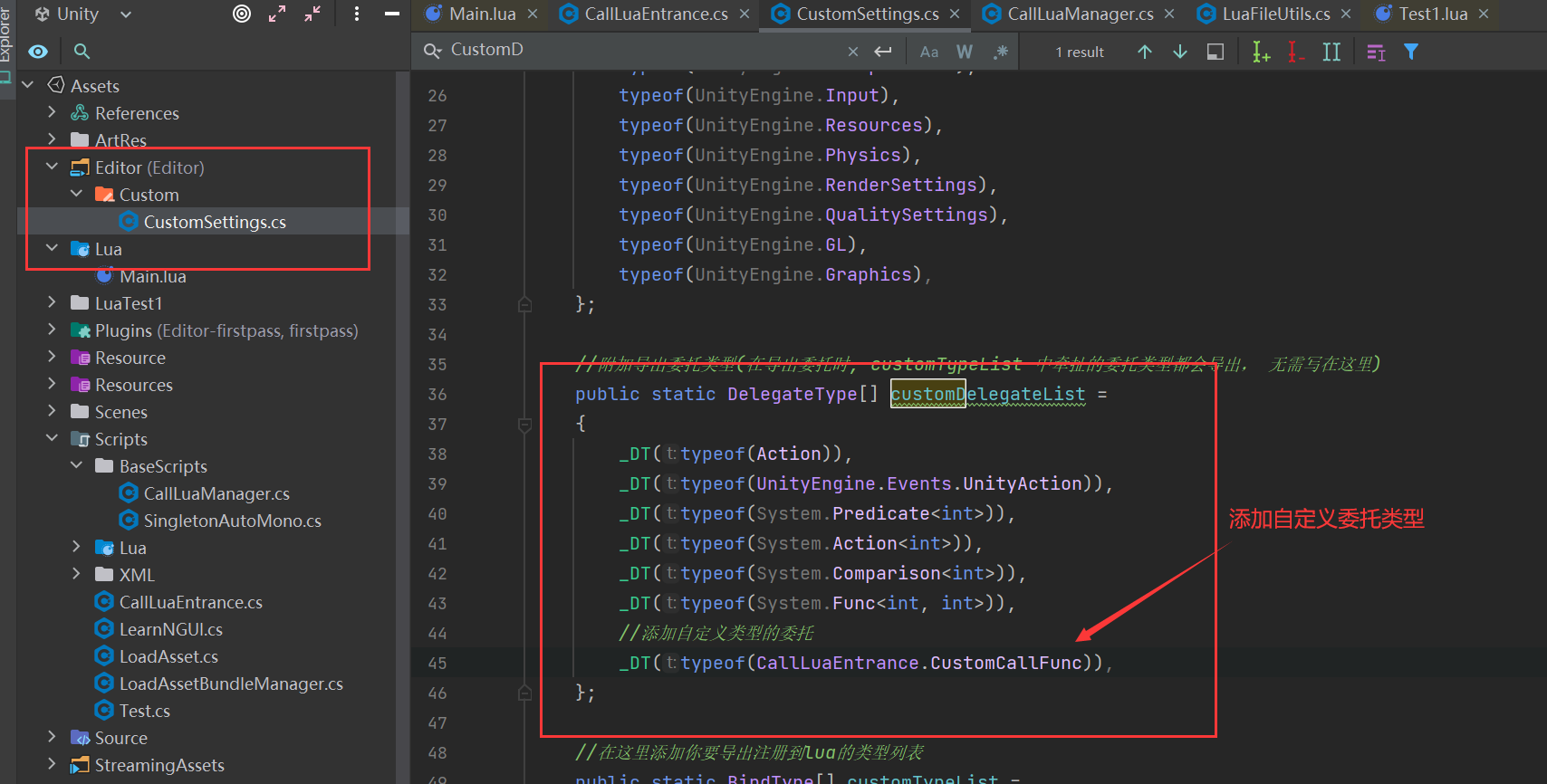1547x784 pixels.
Task: Jump to the next search occurrence
Action: pos(1180,52)
